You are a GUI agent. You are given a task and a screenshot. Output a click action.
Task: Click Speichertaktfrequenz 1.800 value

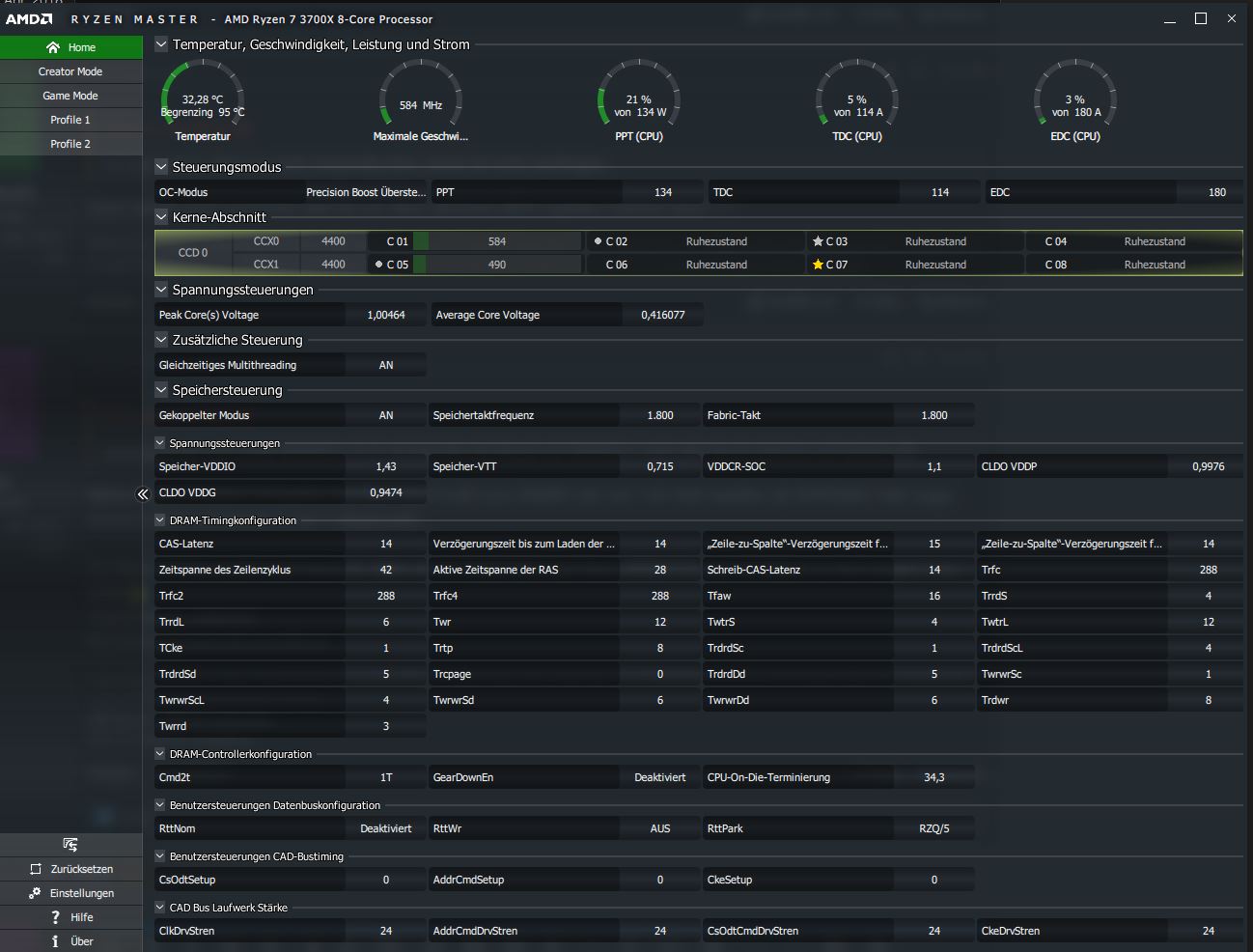tap(660, 415)
